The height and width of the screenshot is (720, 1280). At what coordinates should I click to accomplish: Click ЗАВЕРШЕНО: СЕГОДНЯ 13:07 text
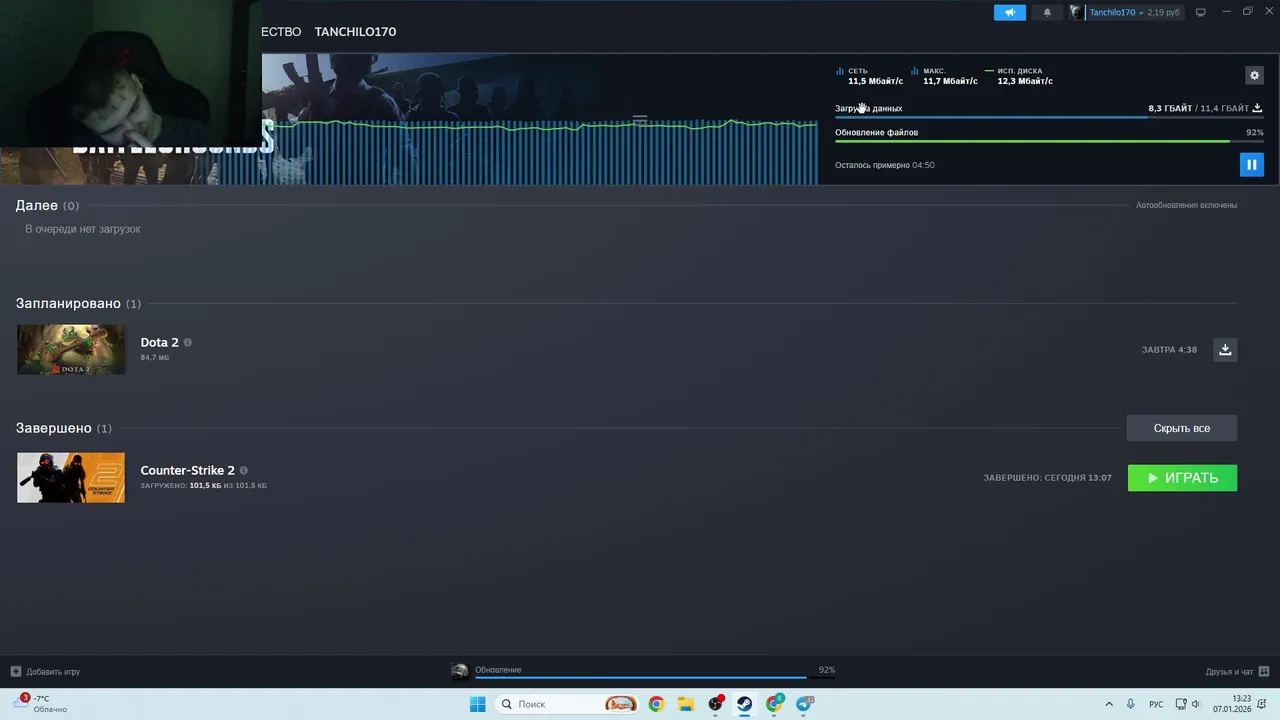(x=1047, y=478)
